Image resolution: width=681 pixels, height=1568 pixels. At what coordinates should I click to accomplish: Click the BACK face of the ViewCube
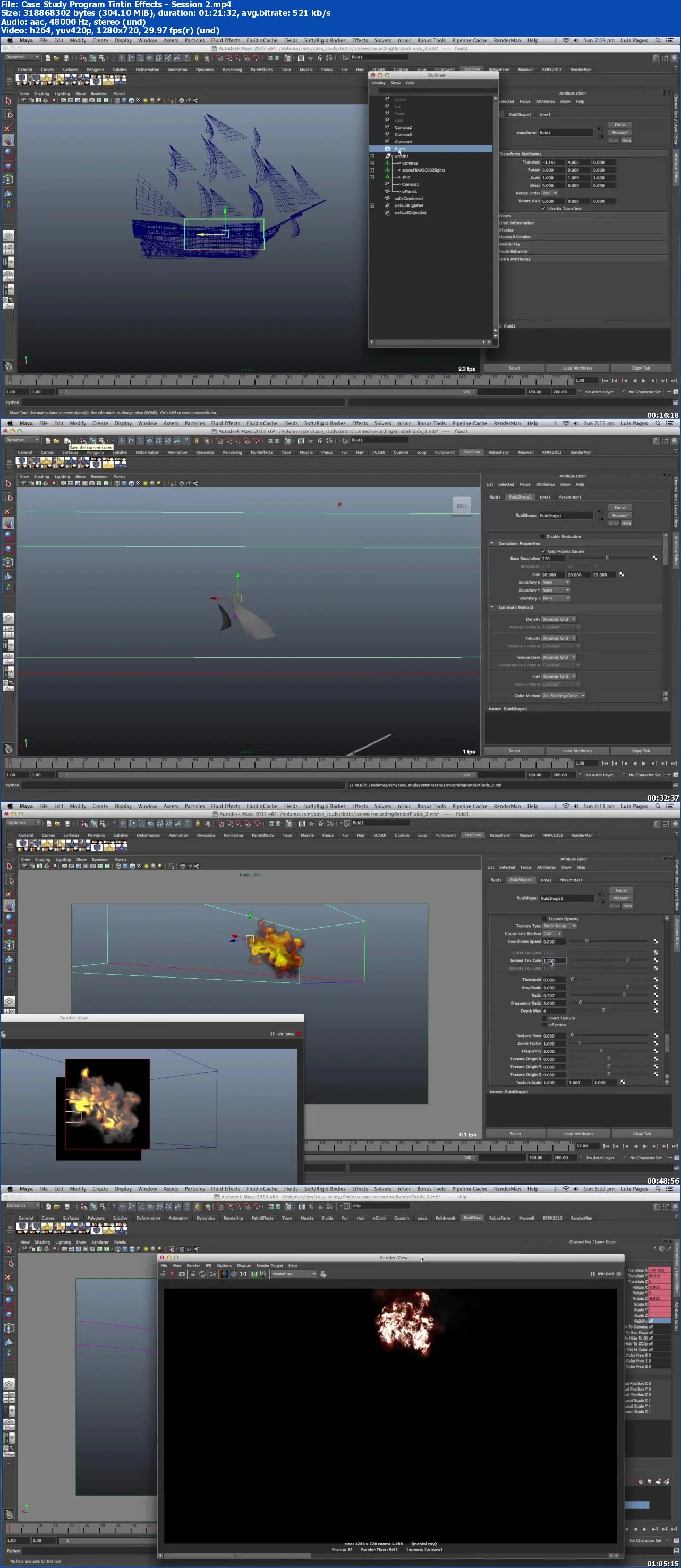(462, 506)
